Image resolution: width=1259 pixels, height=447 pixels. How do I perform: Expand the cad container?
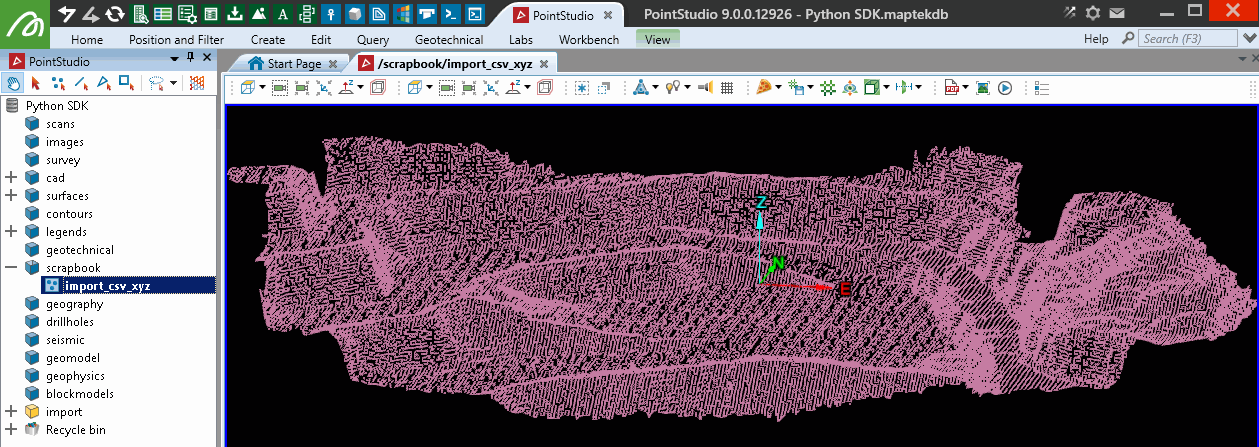pos(11,178)
